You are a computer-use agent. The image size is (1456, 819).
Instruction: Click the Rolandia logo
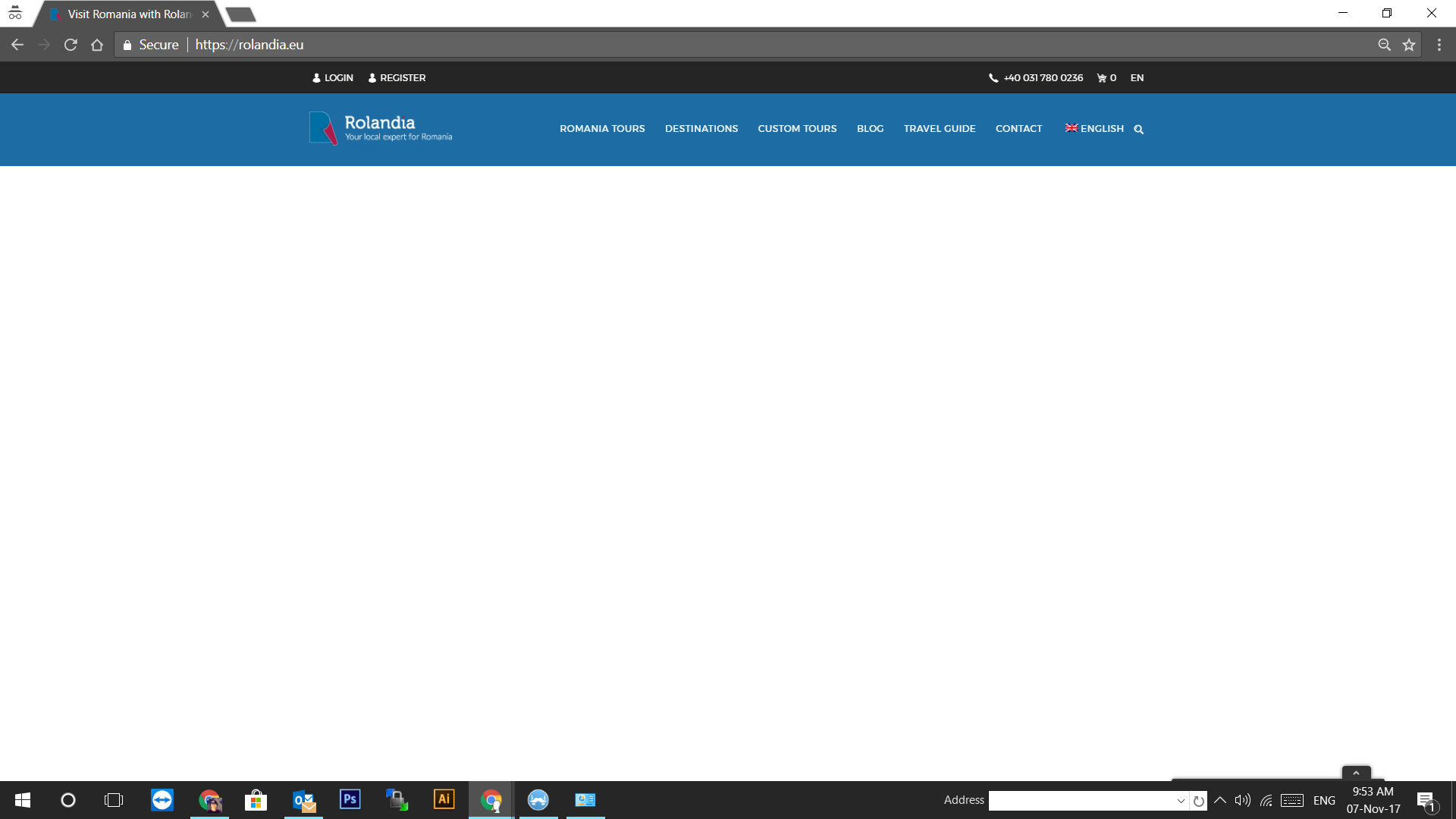click(x=381, y=128)
